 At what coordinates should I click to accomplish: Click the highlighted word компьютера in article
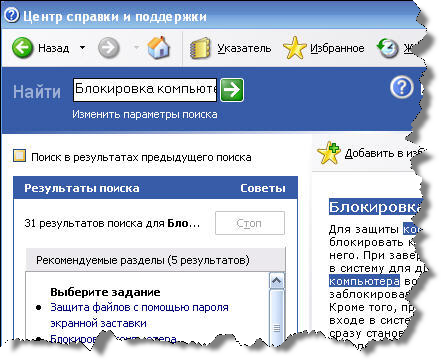click(x=364, y=281)
